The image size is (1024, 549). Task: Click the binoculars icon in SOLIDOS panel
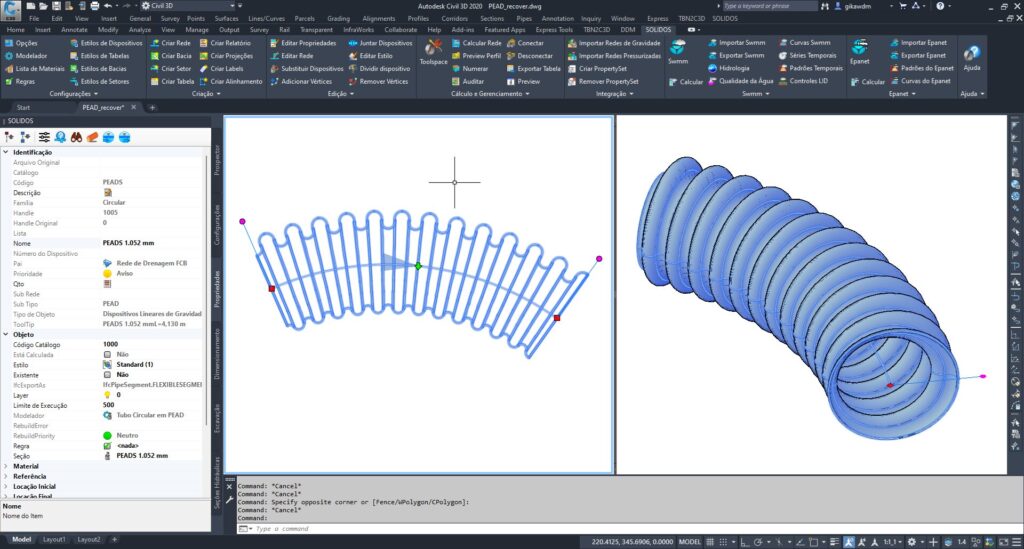point(76,137)
